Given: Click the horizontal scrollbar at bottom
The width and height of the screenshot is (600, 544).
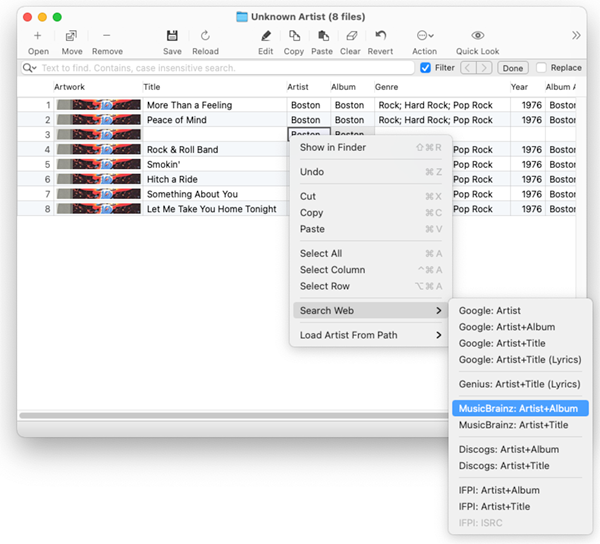Looking at the screenshot, I should (233, 415).
